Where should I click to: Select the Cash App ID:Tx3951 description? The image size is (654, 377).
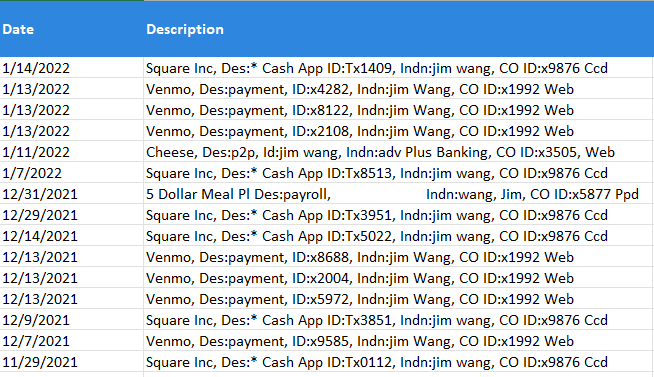pyautogui.click(x=398, y=214)
